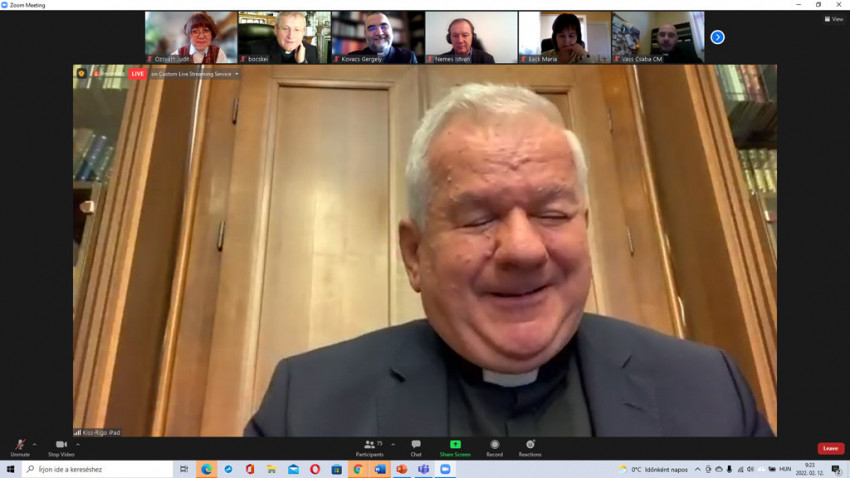Open Opera browser from the taskbar
This screenshot has width=850, height=478.
tap(315, 469)
